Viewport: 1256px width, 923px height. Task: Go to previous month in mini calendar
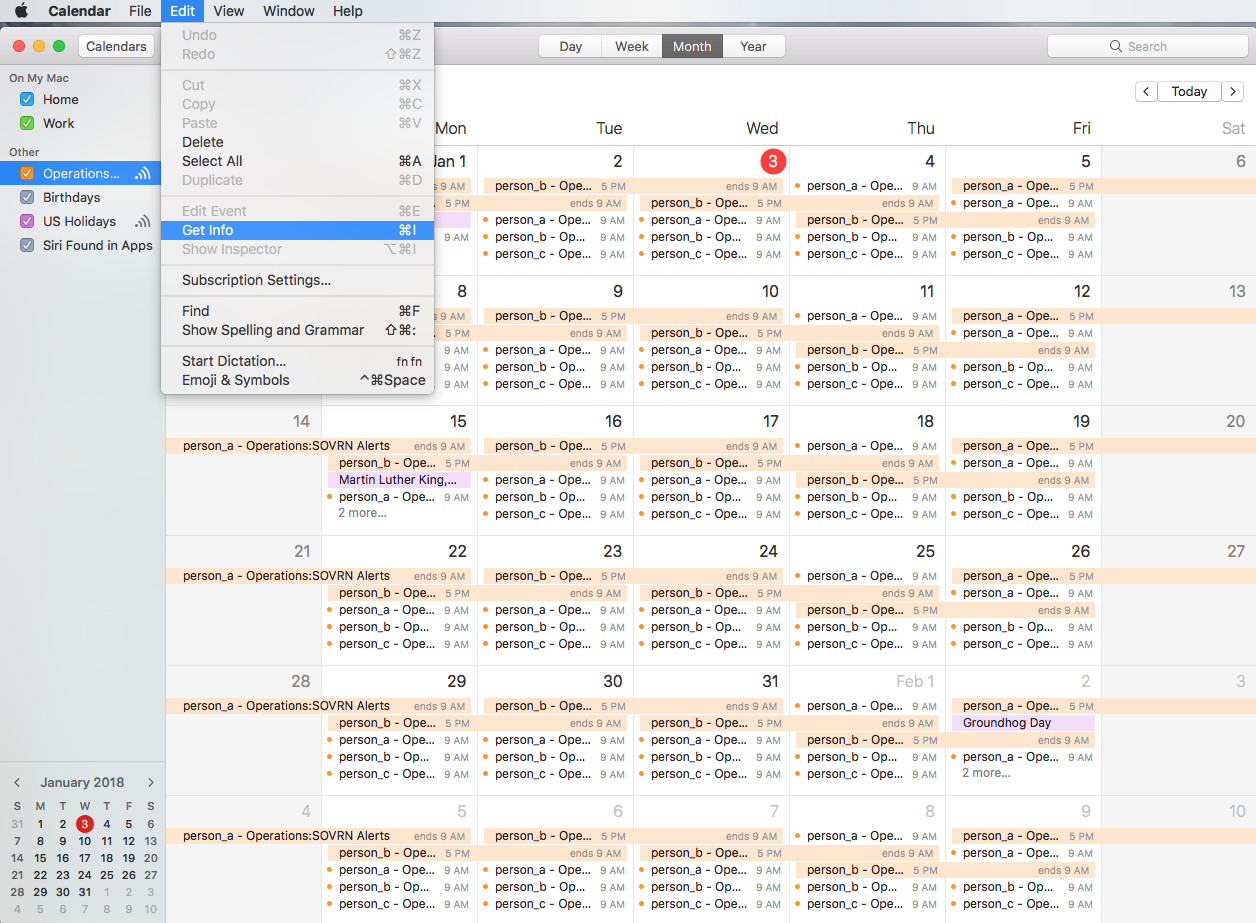click(x=16, y=783)
